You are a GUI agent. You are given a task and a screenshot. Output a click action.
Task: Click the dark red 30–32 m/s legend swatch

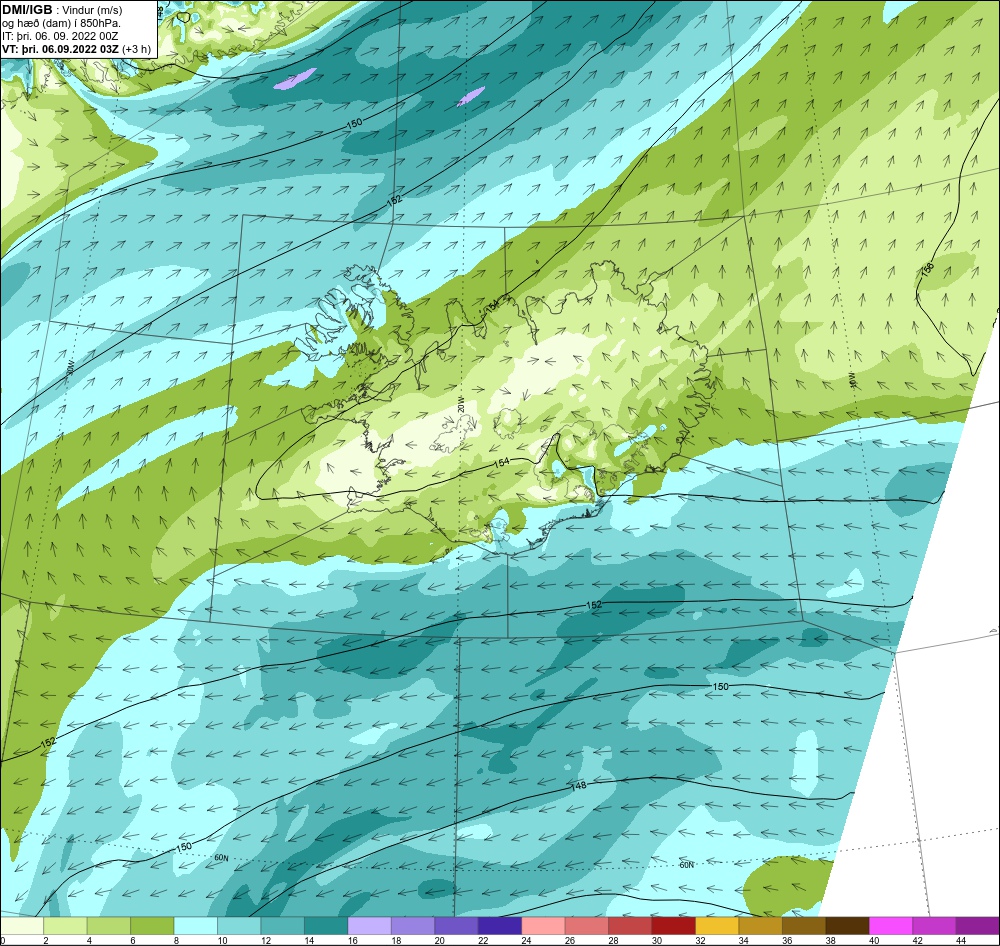pyautogui.click(x=673, y=926)
